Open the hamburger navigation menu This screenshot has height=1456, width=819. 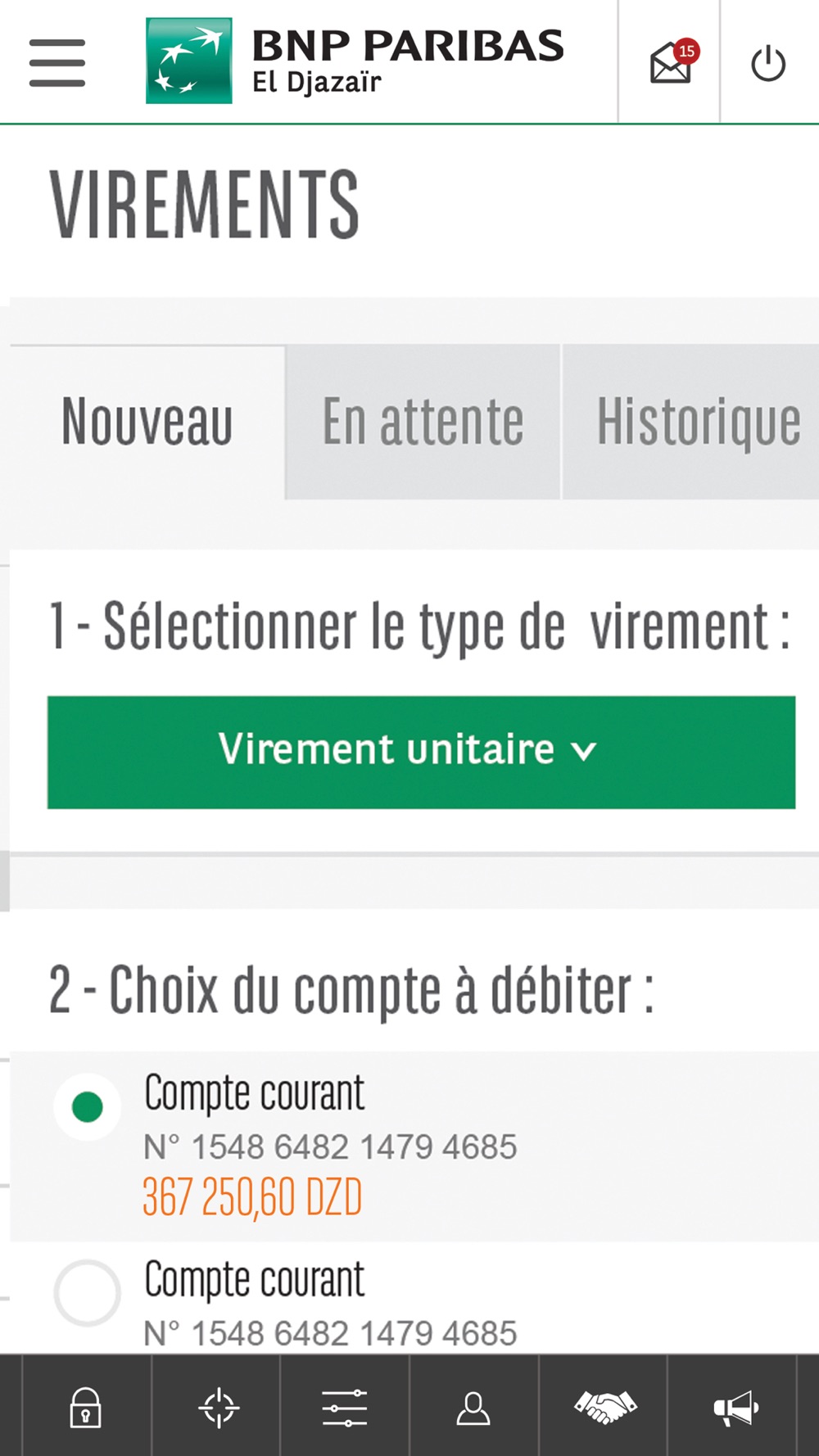pos(57,62)
